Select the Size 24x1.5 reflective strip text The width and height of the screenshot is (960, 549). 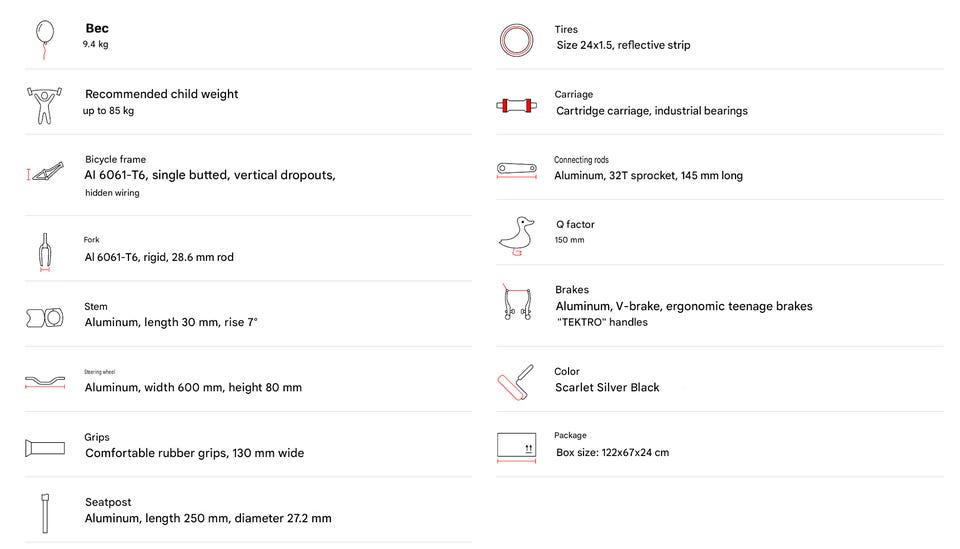coord(623,45)
